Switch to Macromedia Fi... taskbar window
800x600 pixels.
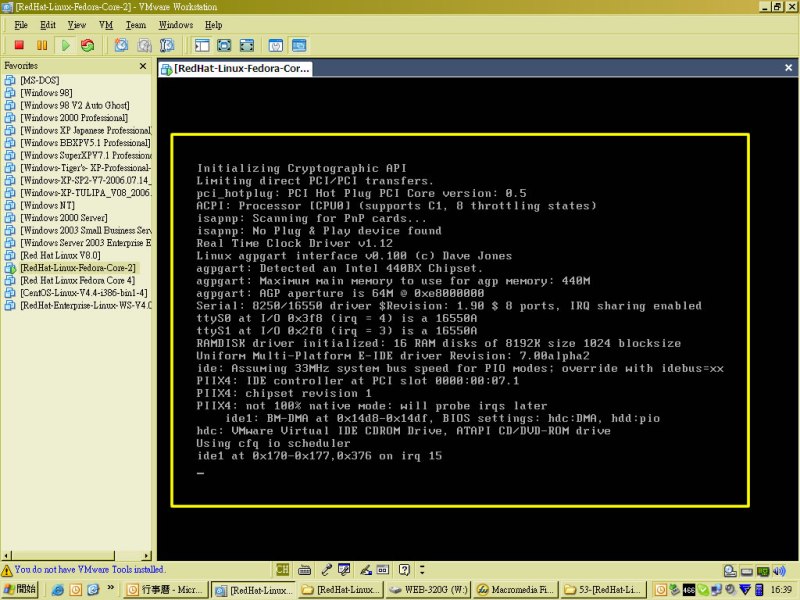click(516, 590)
